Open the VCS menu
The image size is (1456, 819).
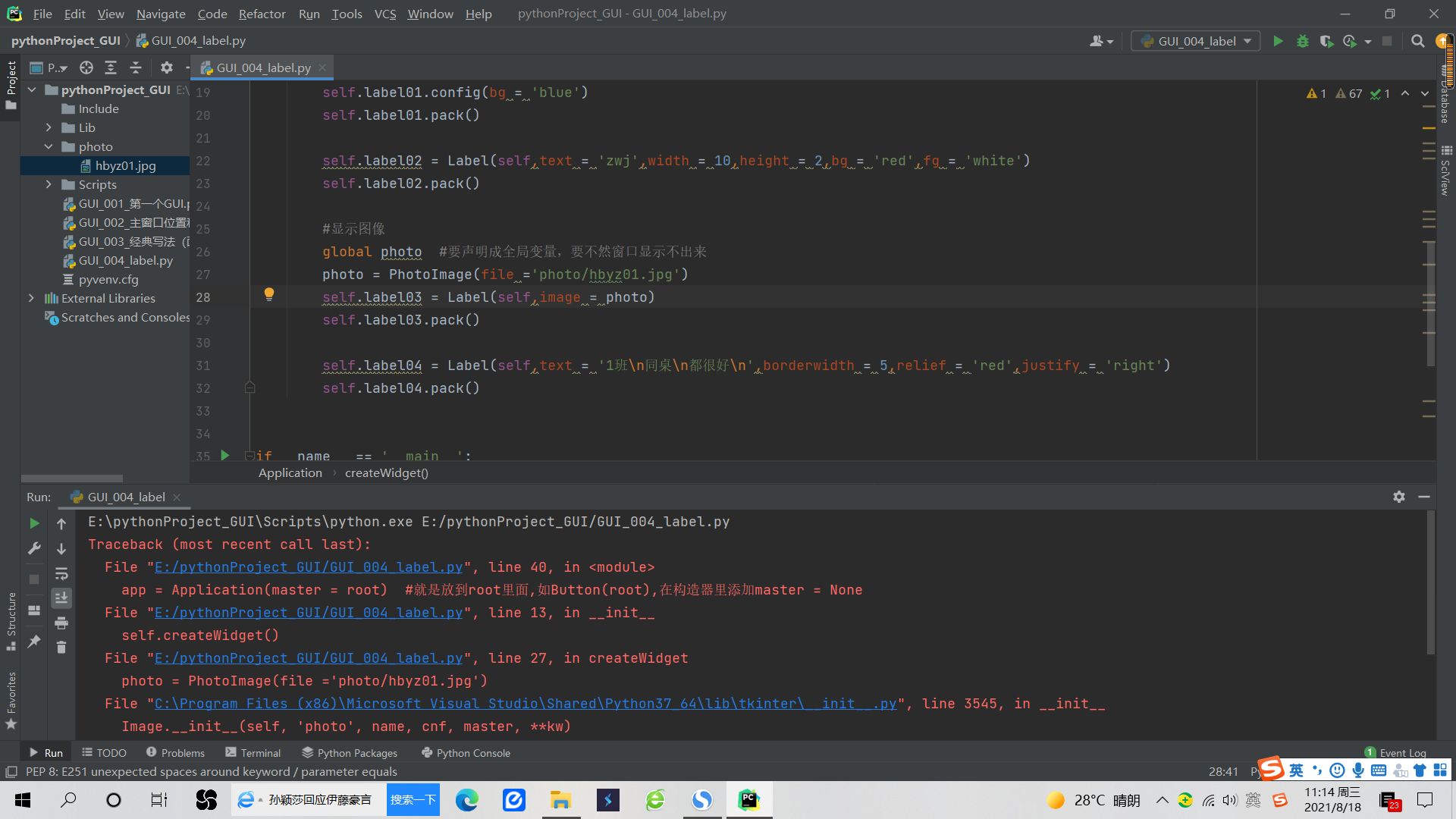385,14
